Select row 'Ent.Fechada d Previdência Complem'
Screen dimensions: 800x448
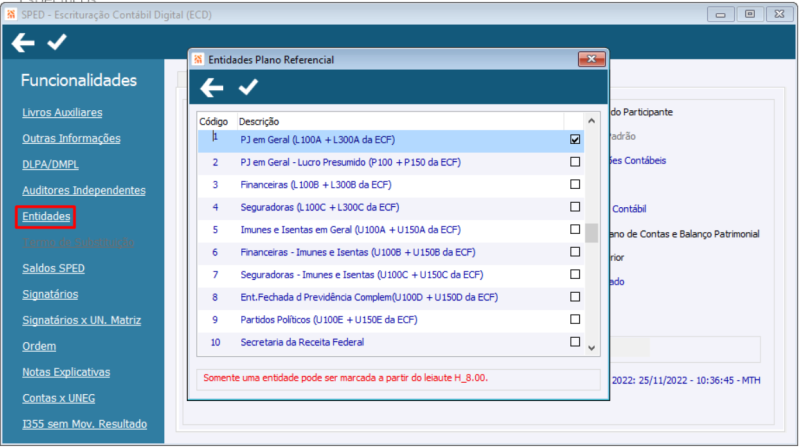(391, 297)
